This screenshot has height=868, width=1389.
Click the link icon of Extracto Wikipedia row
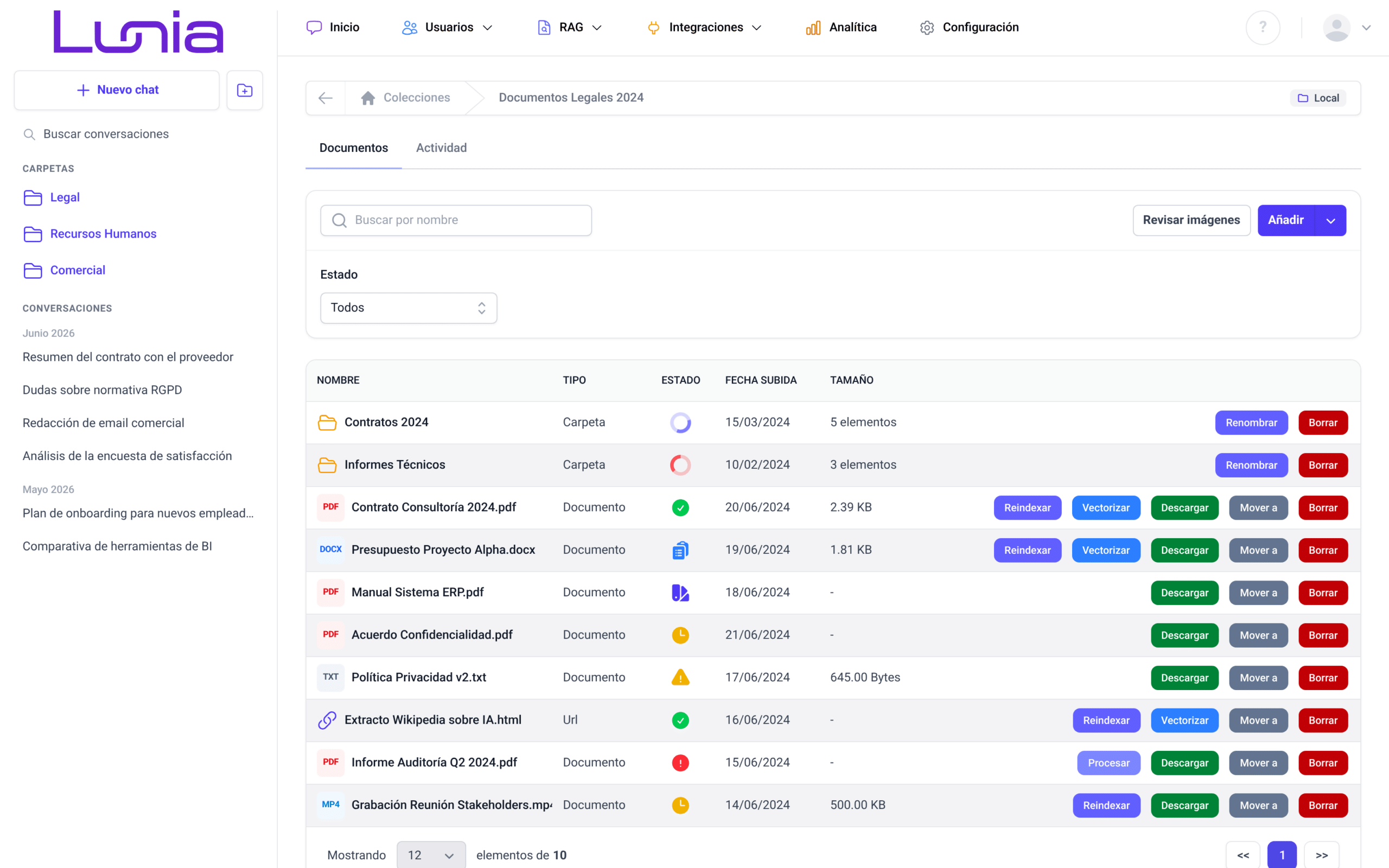[x=327, y=720]
